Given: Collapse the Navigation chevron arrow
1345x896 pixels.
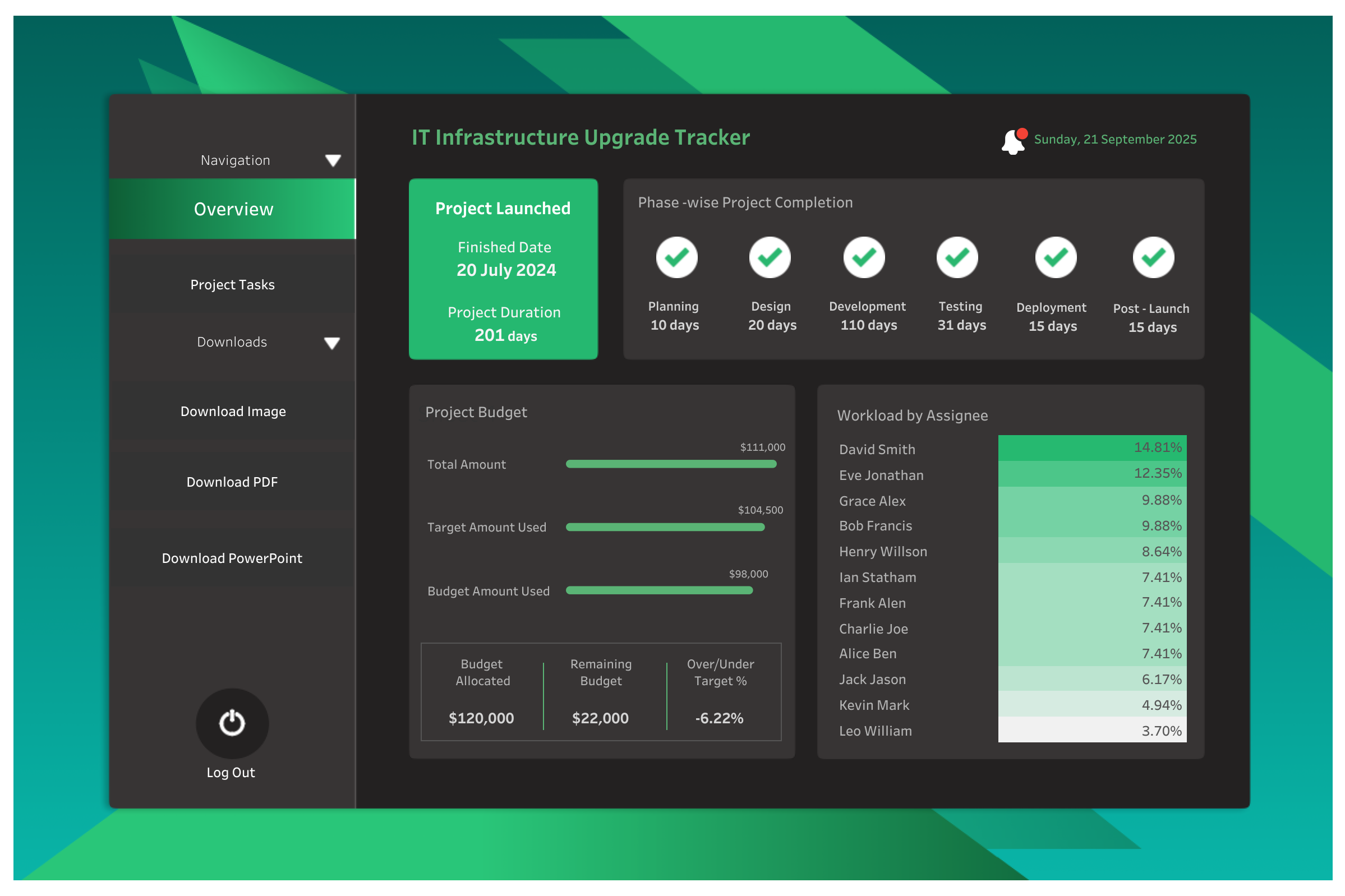Looking at the screenshot, I should pos(333,160).
